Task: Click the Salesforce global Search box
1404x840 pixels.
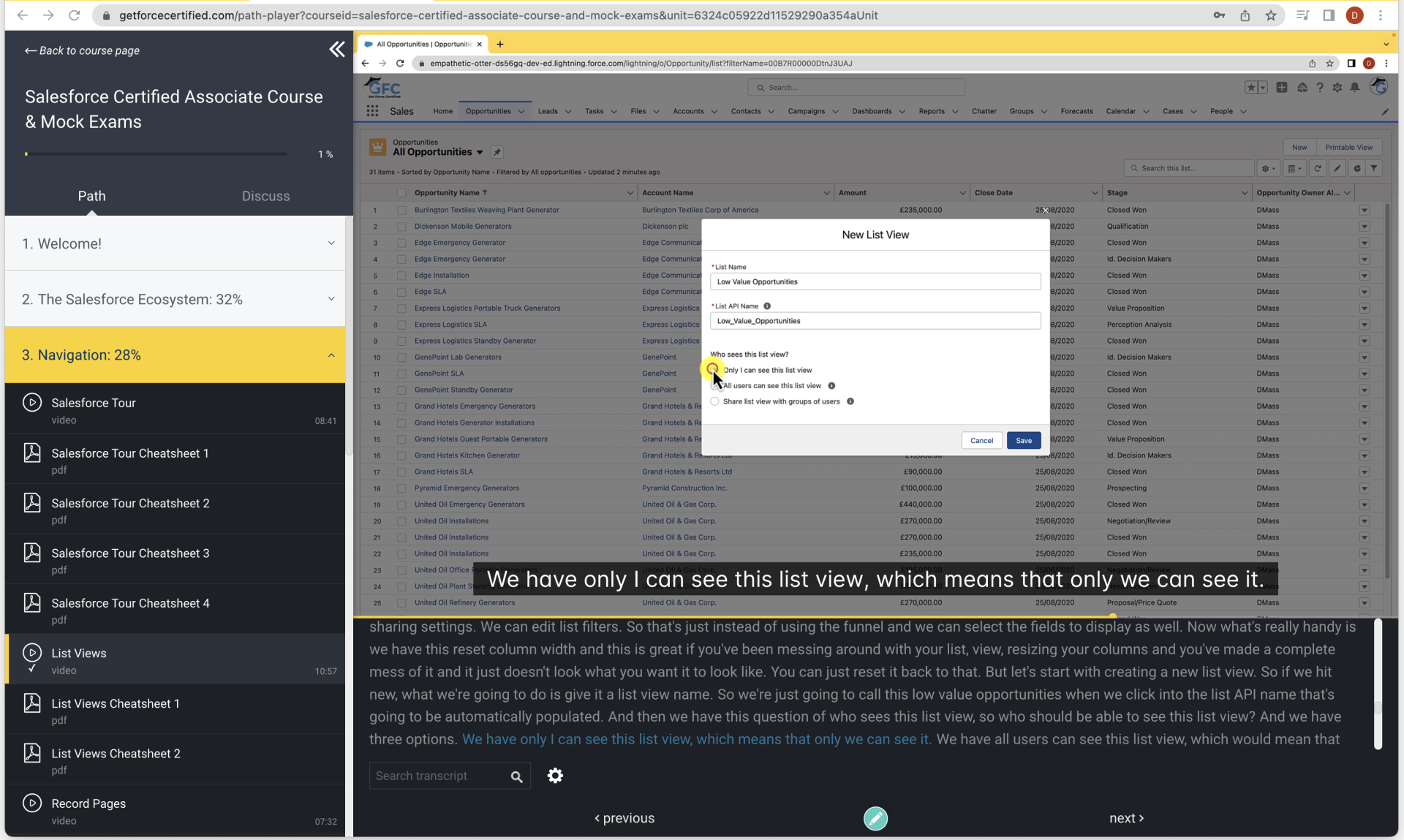Action: point(856,88)
